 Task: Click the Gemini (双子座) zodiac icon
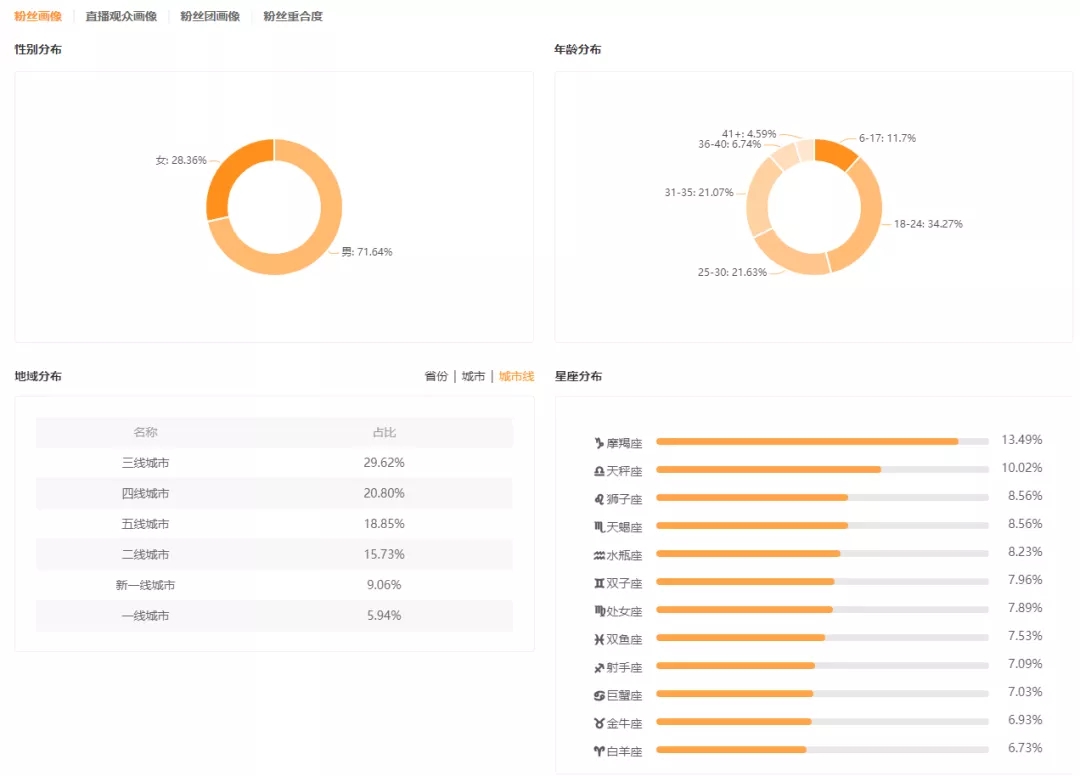click(x=599, y=582)
